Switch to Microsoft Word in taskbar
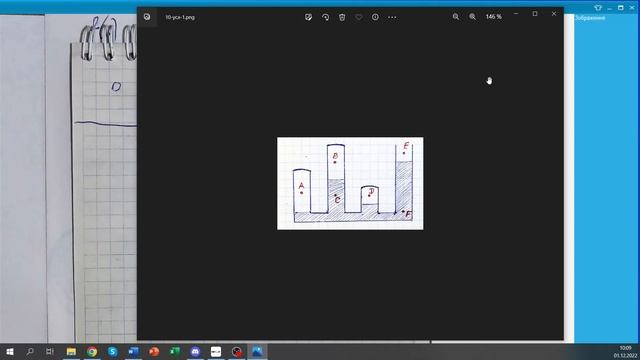This screenshot has width=640, height=360. [133, 351]
